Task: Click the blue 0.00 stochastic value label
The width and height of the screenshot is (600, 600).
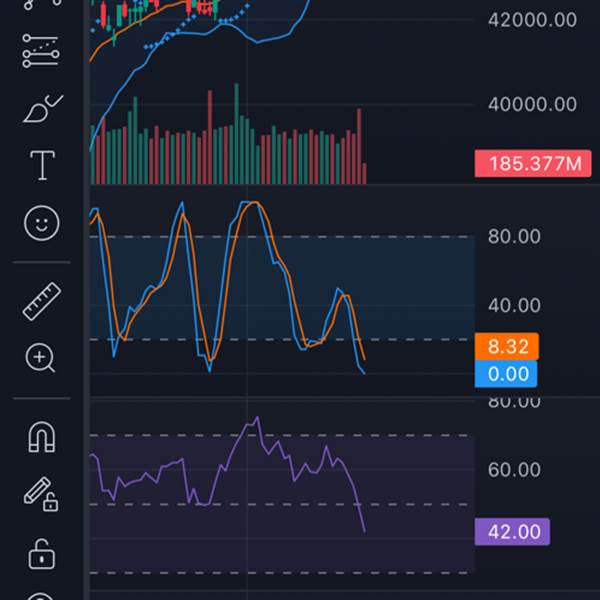Action: coord(505,374)
